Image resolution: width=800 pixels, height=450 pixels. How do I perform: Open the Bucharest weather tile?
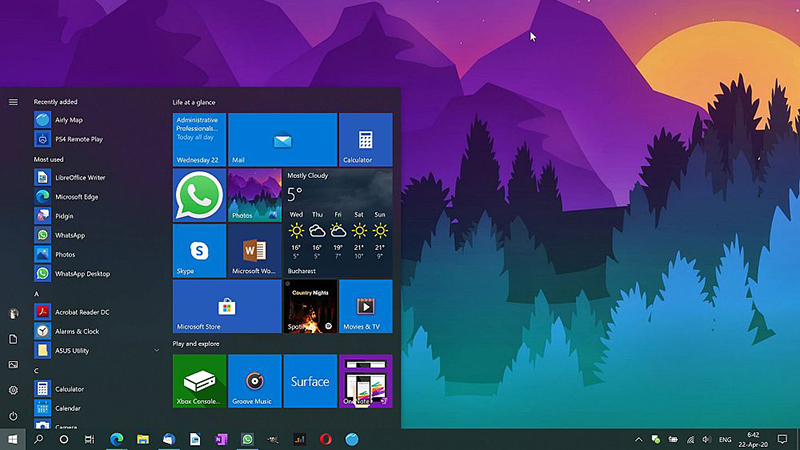pyautogui.click(x=338, y=223)
